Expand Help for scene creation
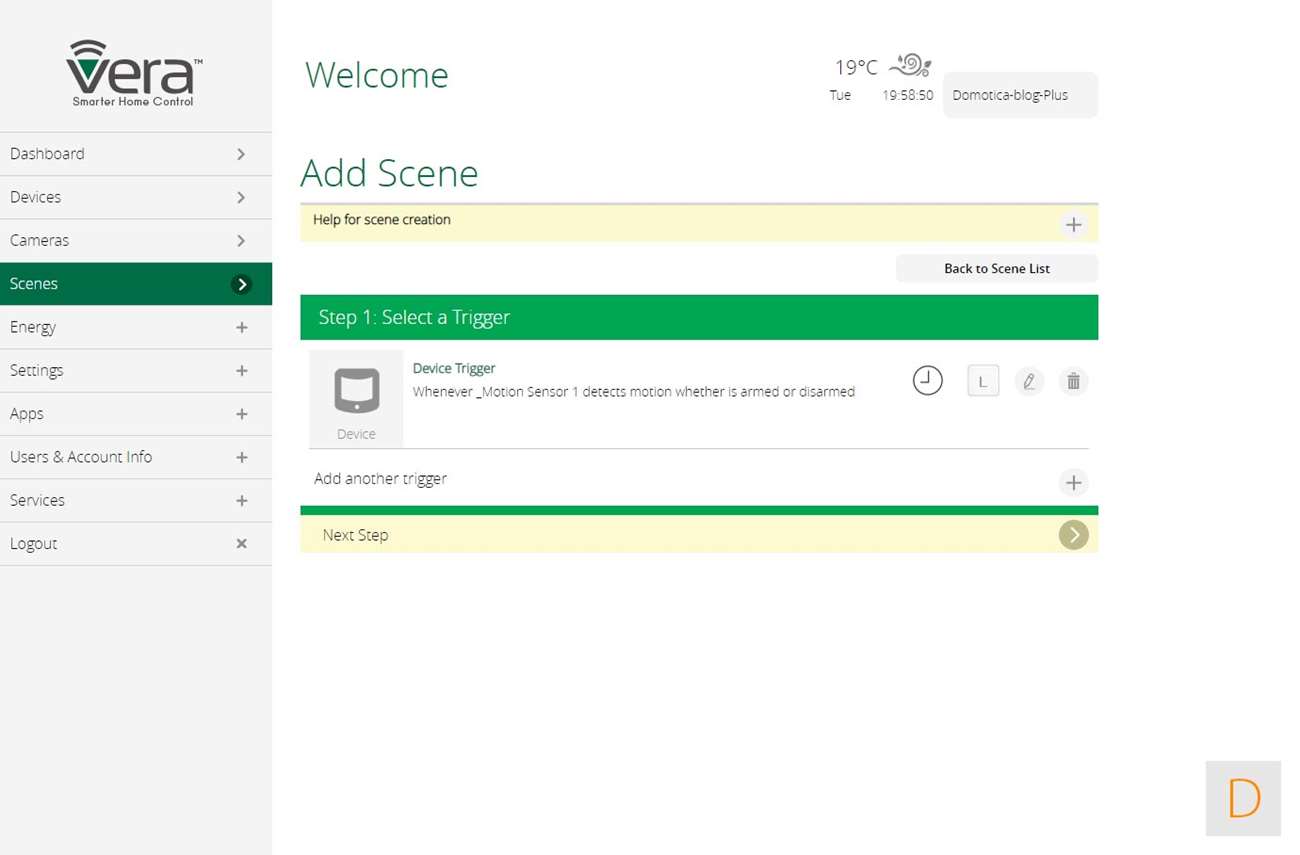Screen dimensions: 1300x855 1073,225
